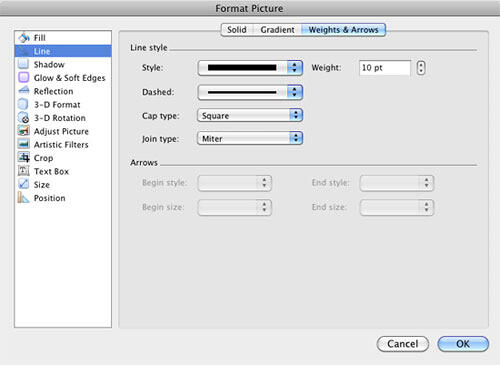This screenshot has width=500, height=365.
Task: Click the Weight 10 pt field
Action: [385, 68]
